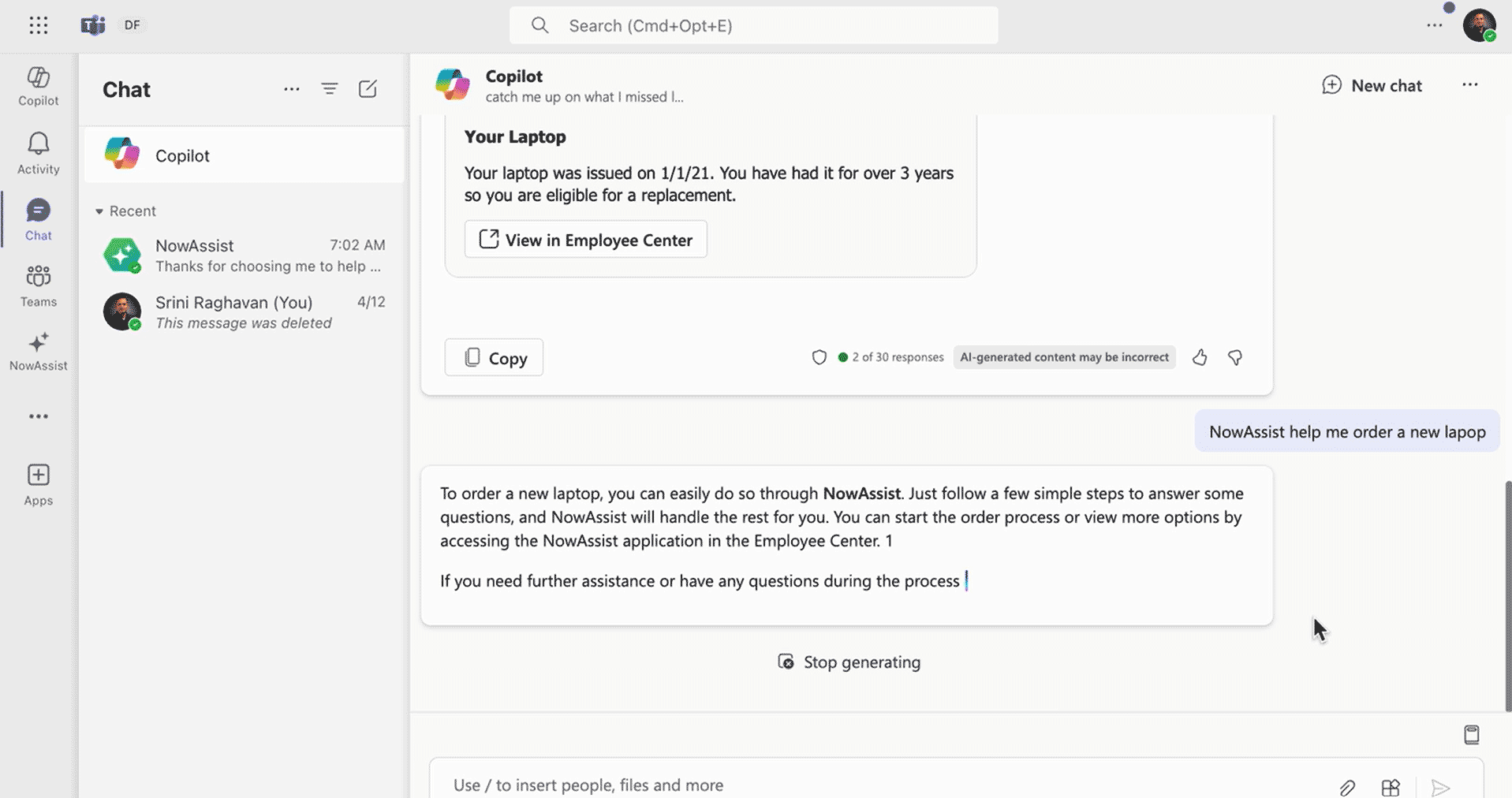Click View in Employee Center button

pos(586,240)
